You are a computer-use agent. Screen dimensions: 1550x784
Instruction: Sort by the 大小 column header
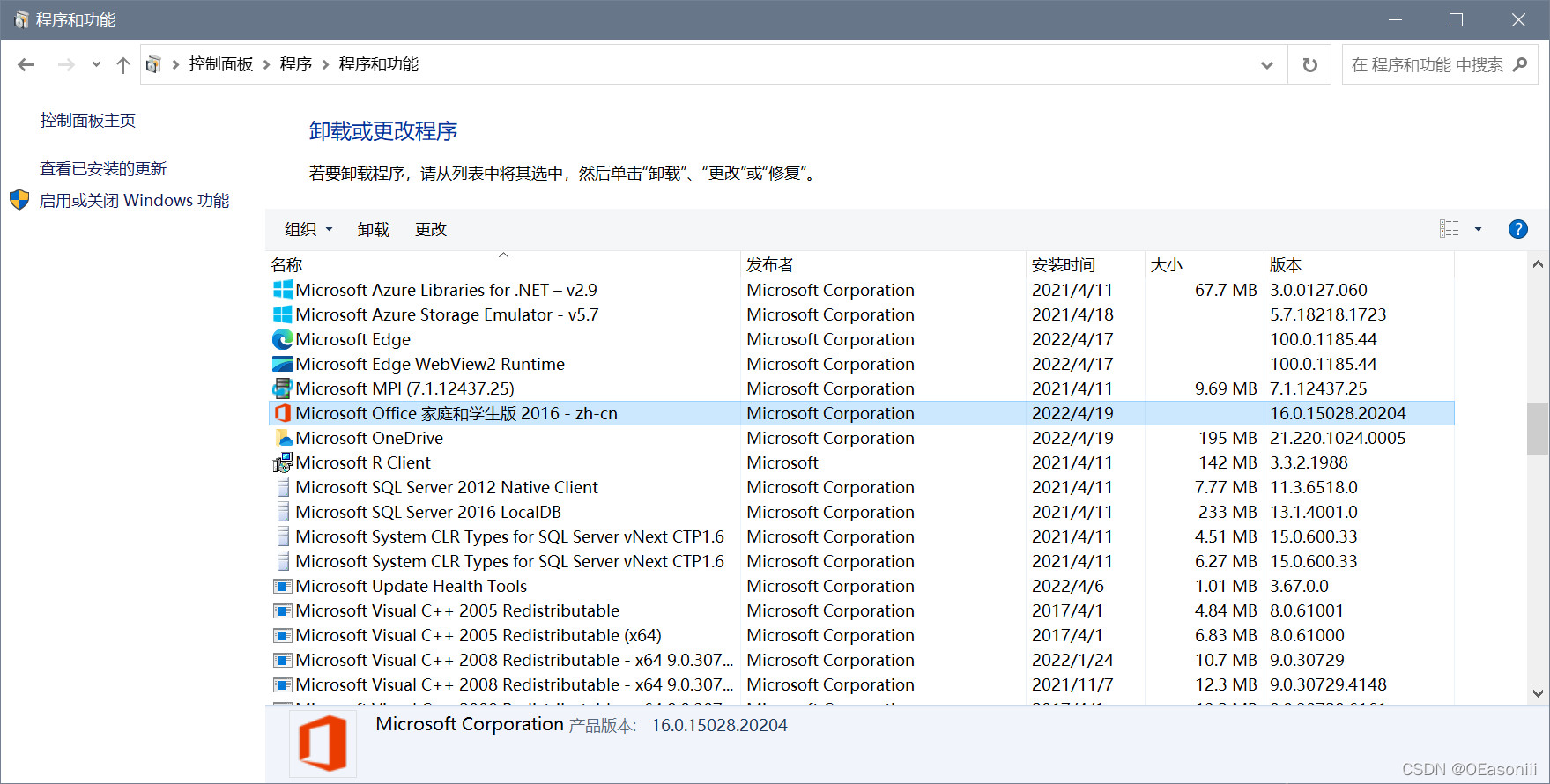point(1205,265)
